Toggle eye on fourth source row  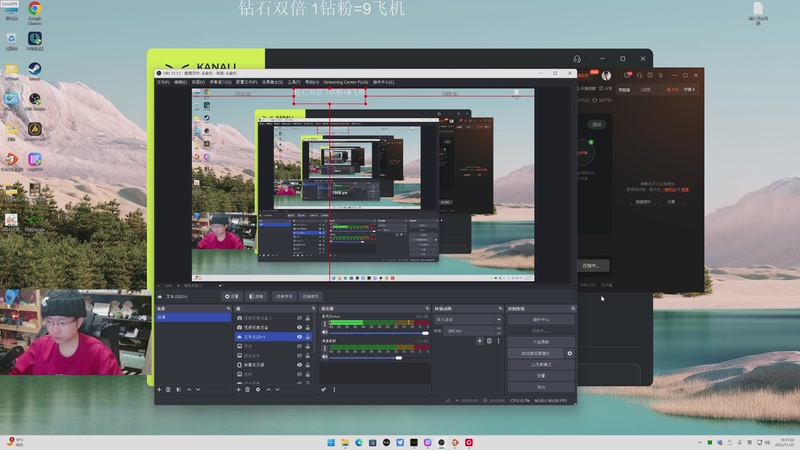299,346
